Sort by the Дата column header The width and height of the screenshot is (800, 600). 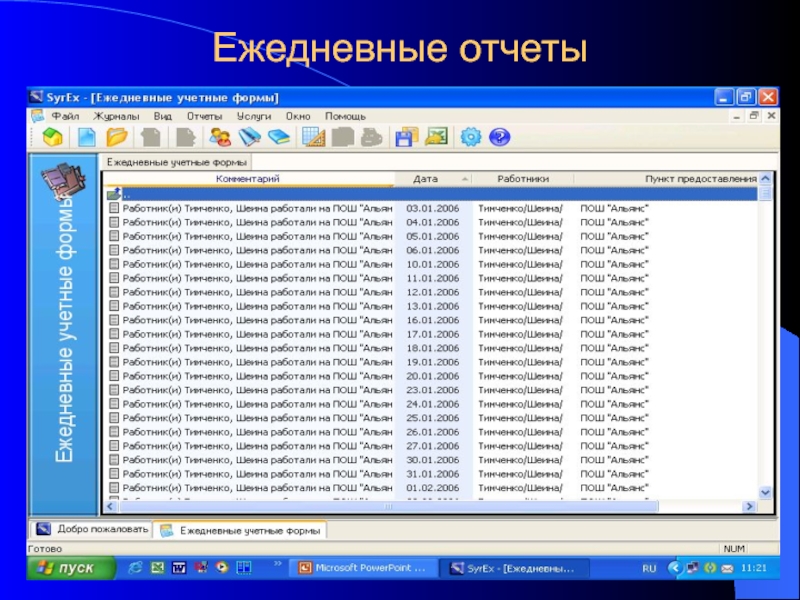[x=426, y=178]
